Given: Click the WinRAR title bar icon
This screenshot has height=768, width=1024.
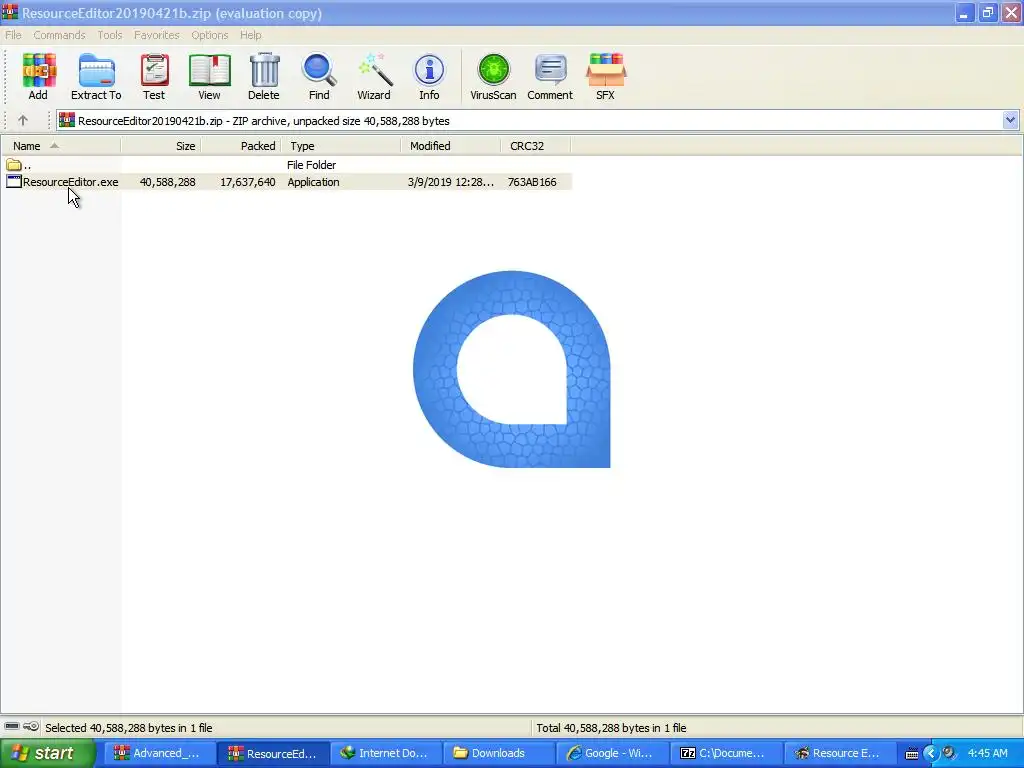Looking at the screenshot, I should click(10, 12).
